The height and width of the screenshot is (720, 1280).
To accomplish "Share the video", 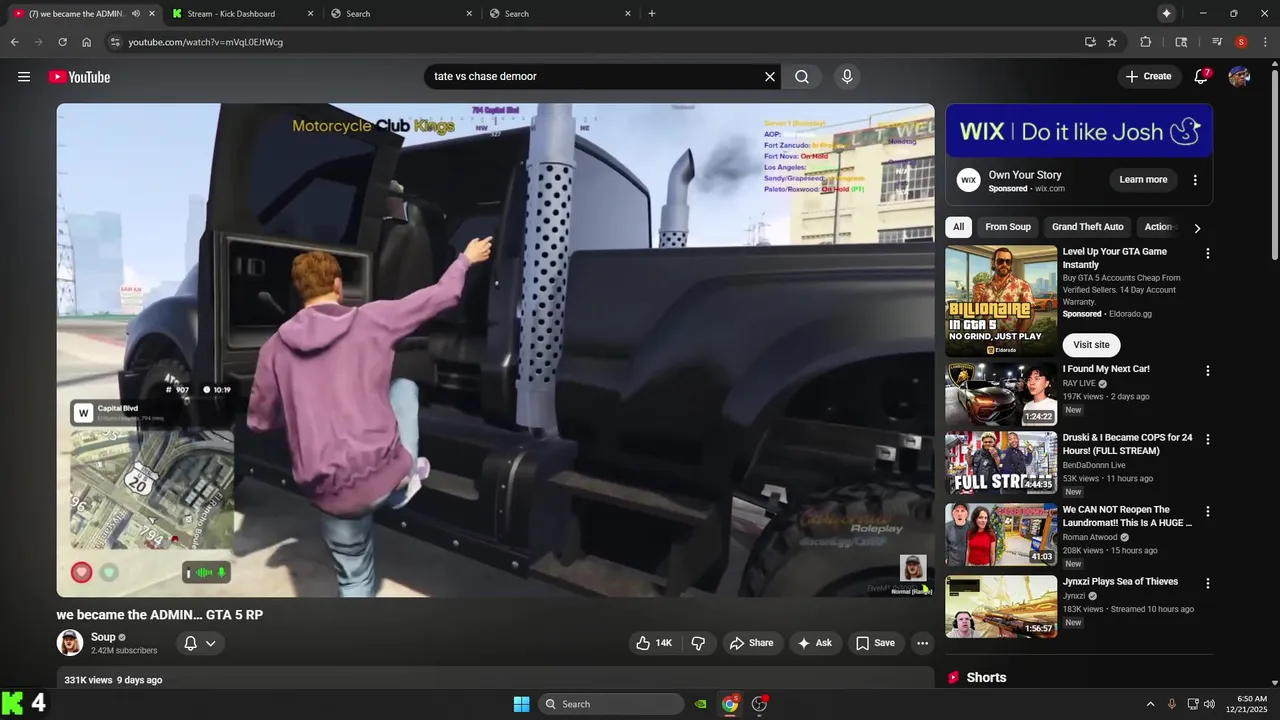I will click(x=752, y=643).
